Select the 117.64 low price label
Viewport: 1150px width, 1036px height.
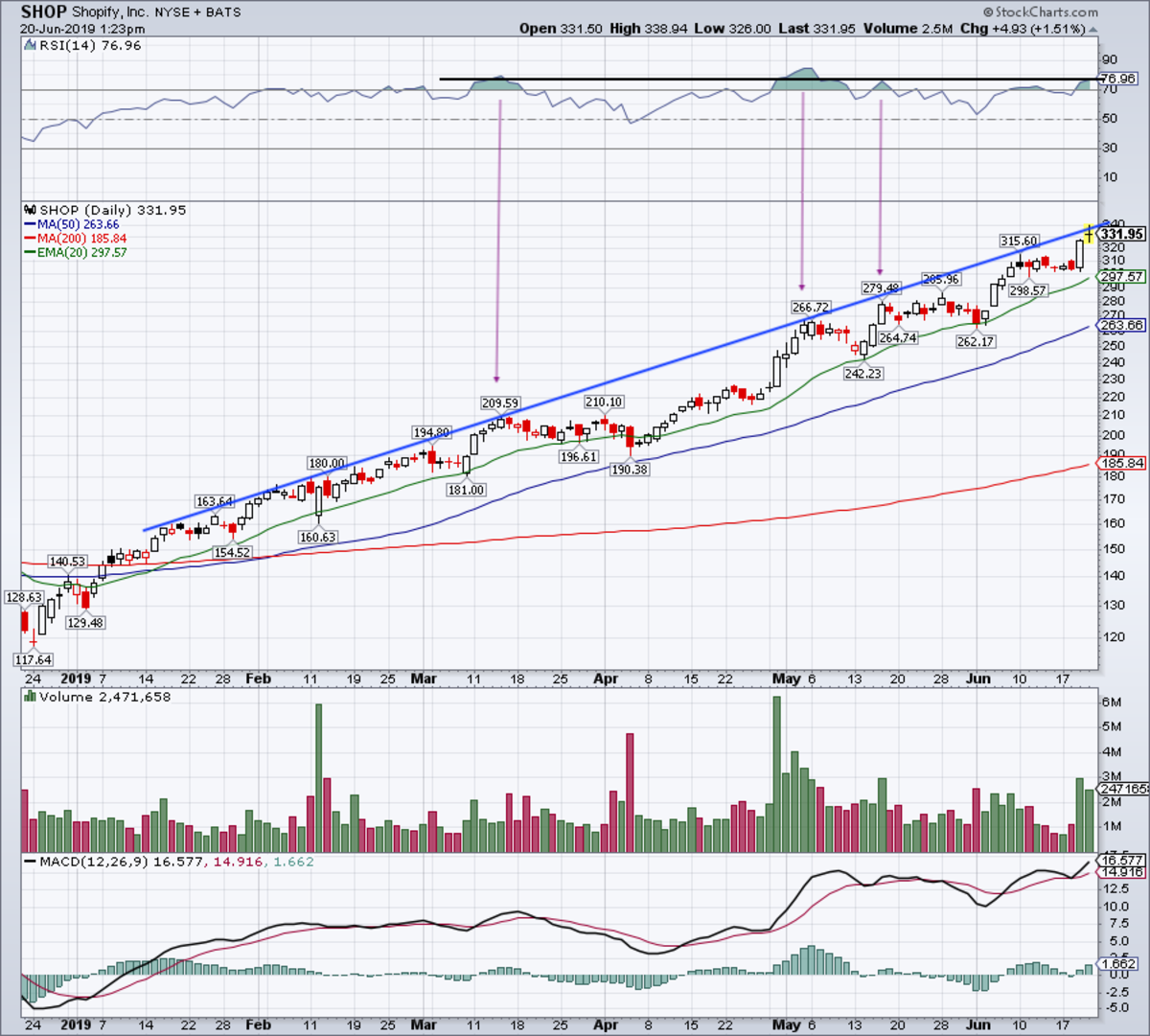point(34,660)
